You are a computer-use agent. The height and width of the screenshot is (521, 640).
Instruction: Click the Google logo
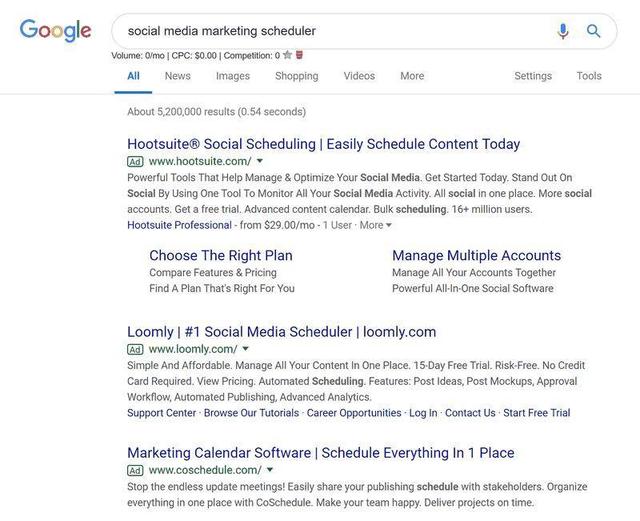click(x=56, y=31)
